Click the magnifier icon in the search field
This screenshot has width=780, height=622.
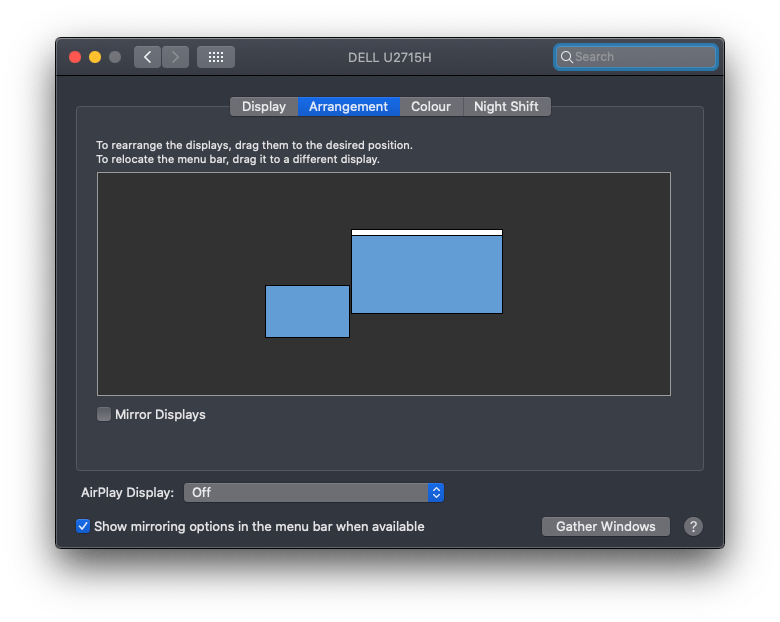tap(567, 57)
